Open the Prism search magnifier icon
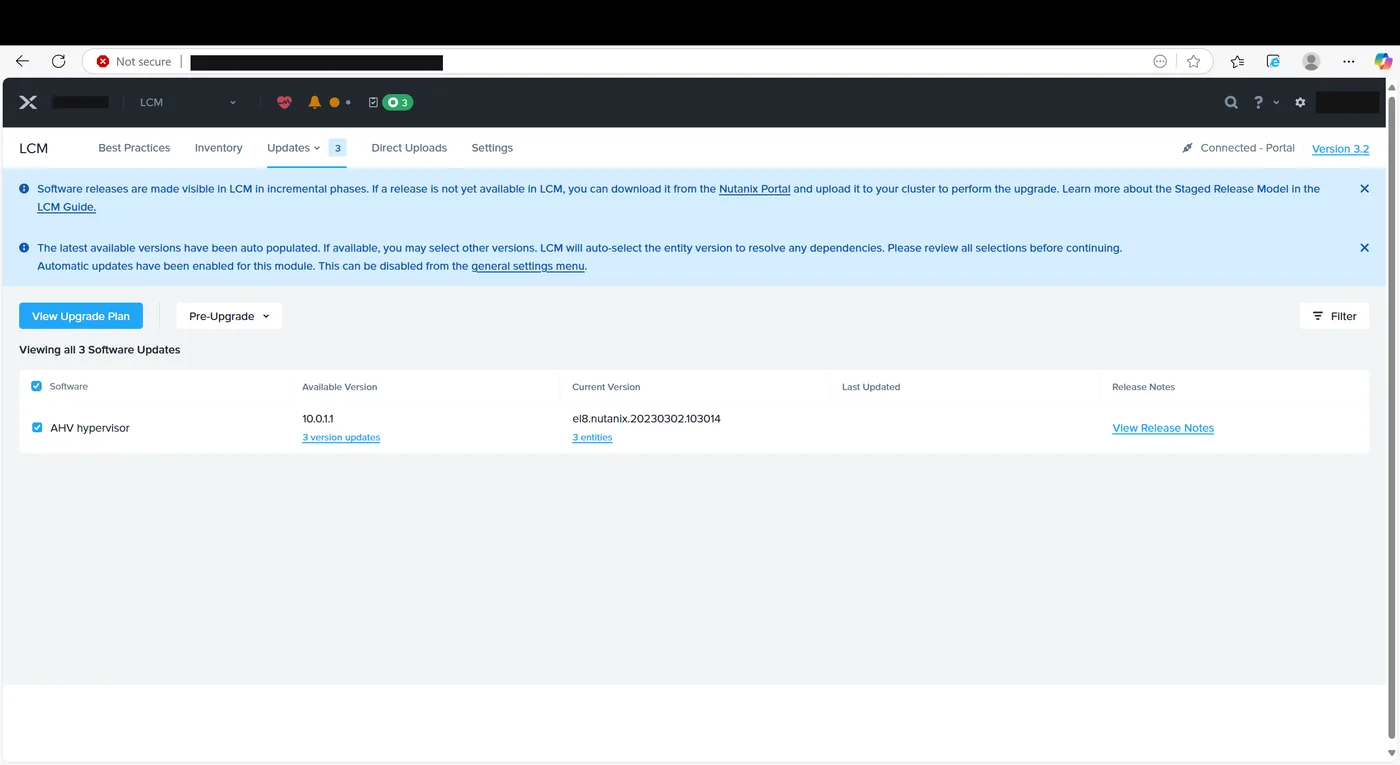 1231,102
